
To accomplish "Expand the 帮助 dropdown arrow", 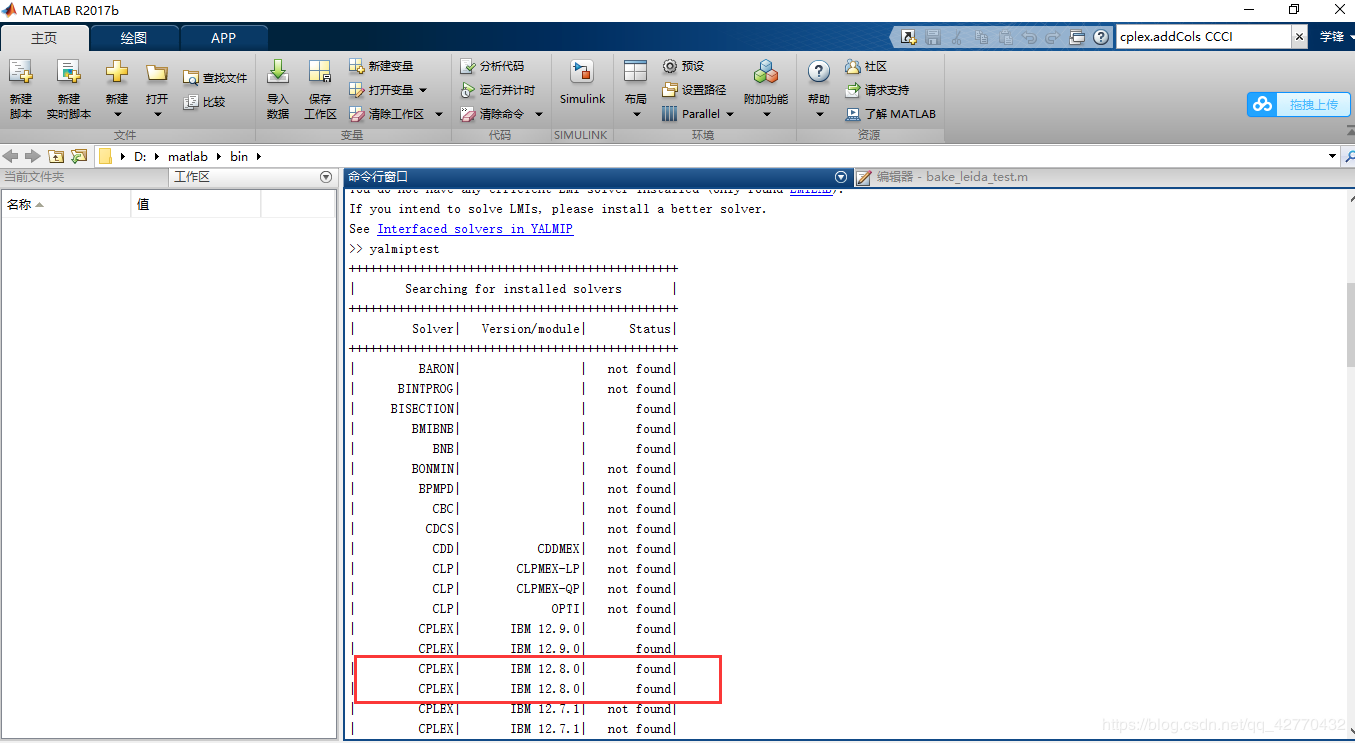I will [819, 114].
